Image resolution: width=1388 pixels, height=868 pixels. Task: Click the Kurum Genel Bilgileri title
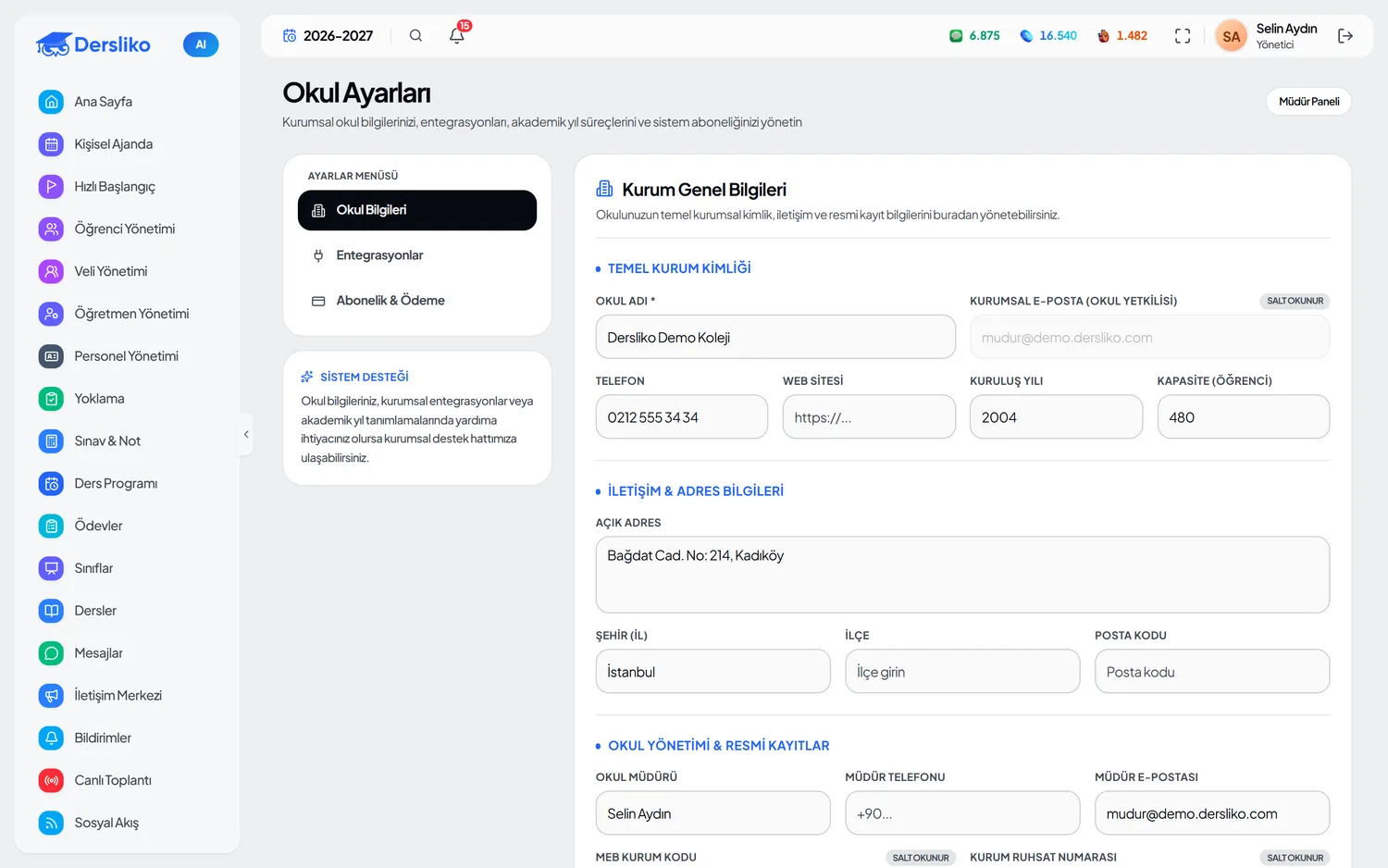click(x=704, y=190)
